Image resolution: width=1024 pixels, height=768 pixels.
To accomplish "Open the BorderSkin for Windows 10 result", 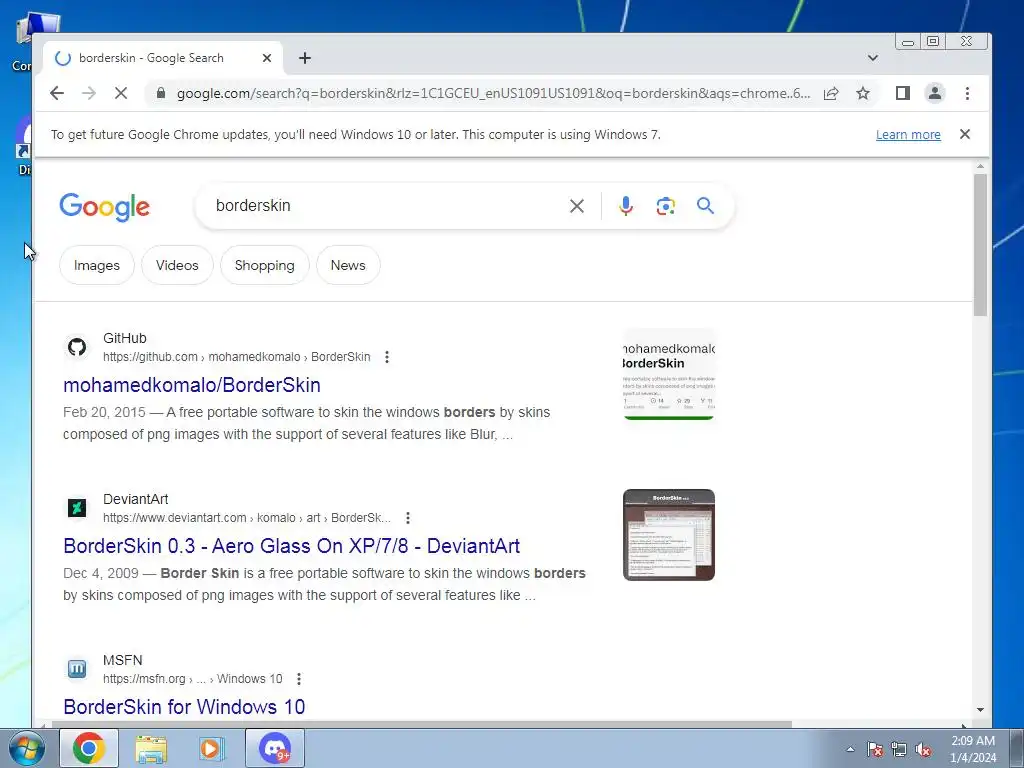I will point(184,707).
